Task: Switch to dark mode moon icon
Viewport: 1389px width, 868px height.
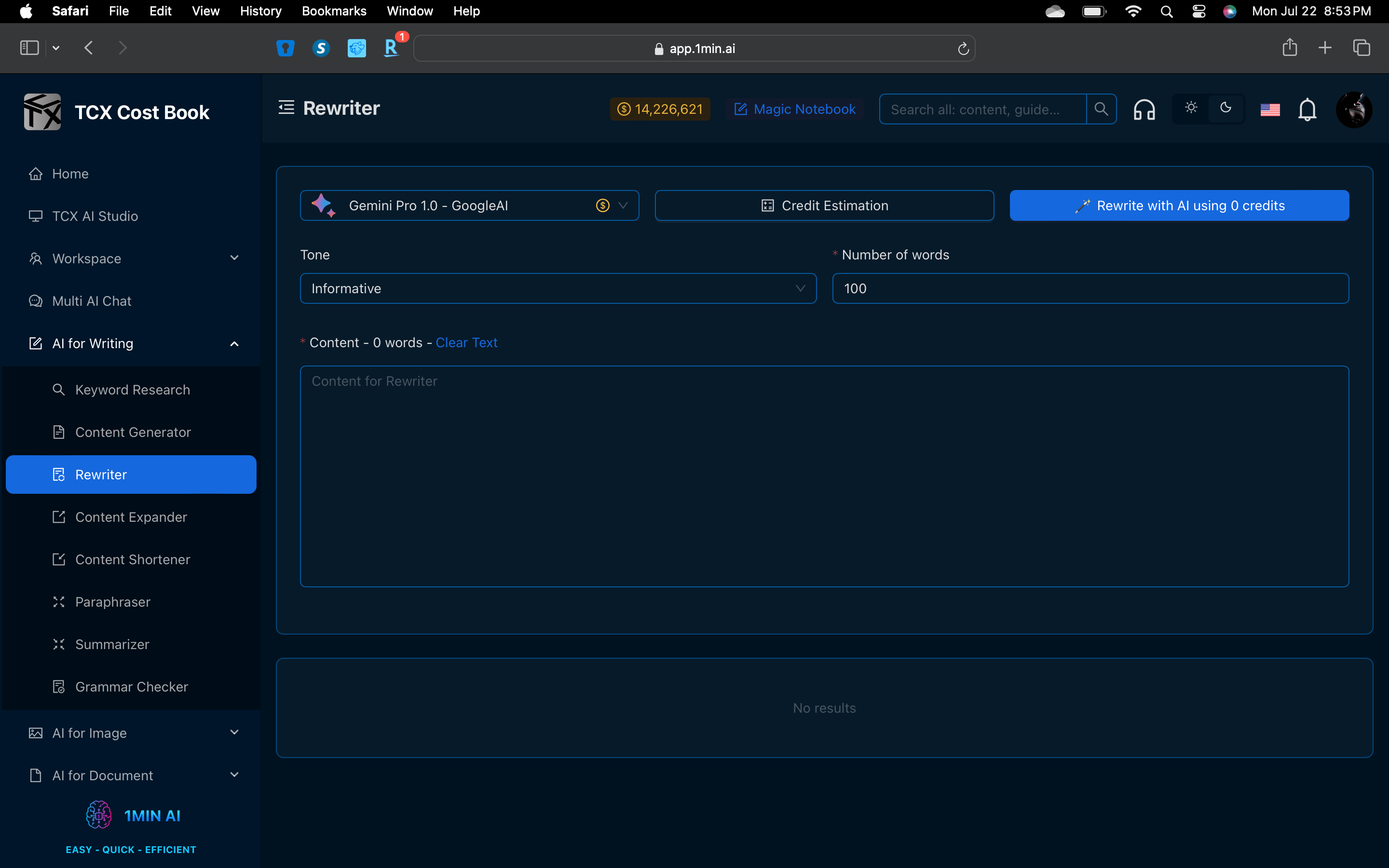Action: coord(1226,108)
